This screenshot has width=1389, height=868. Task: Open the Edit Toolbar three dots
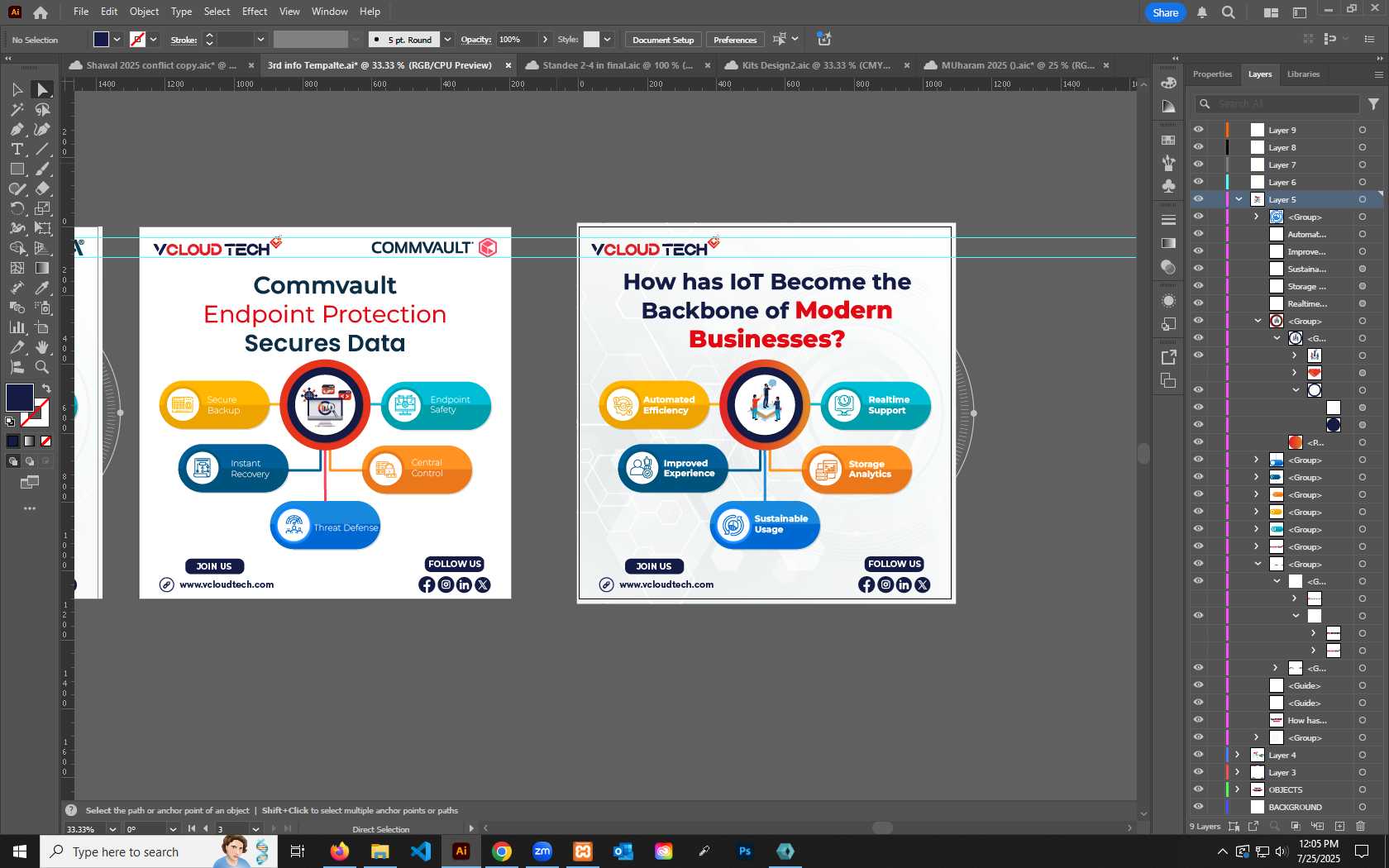pos(30,508)
